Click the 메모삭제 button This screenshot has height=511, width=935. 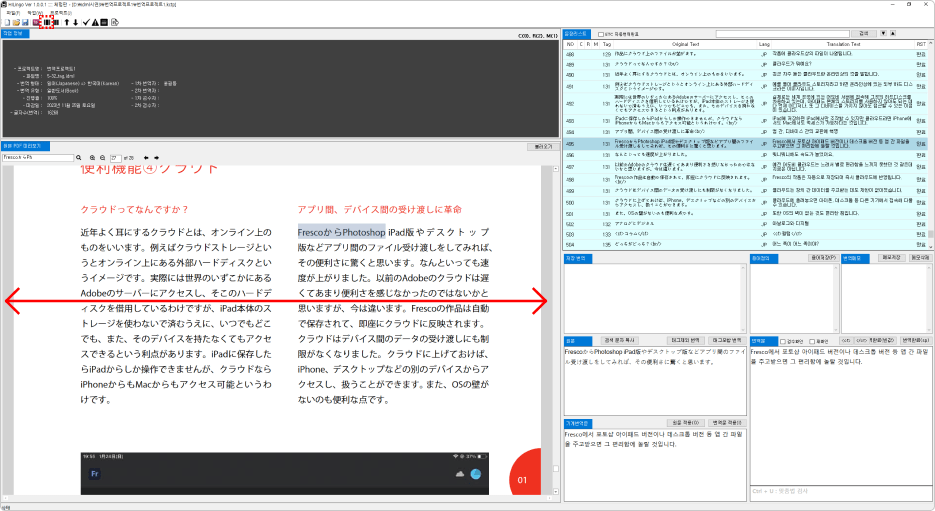tap(920, 258)
